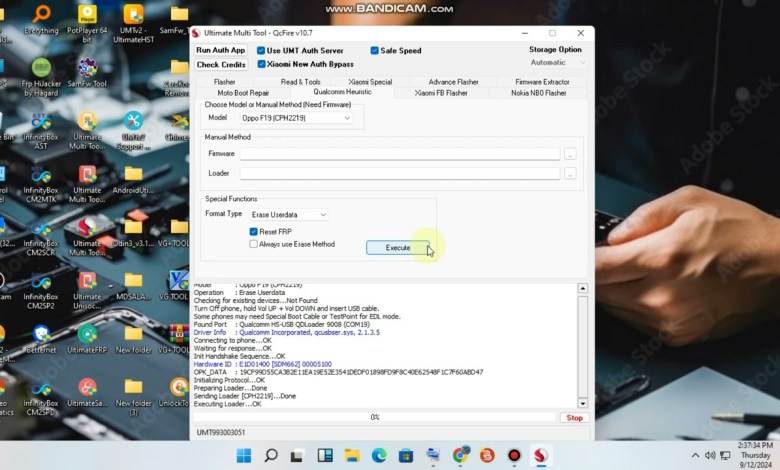Open the Advance Flasher tab
This screenshot has height=470, width=780.
pyautogui.click(x=453, y=82)
